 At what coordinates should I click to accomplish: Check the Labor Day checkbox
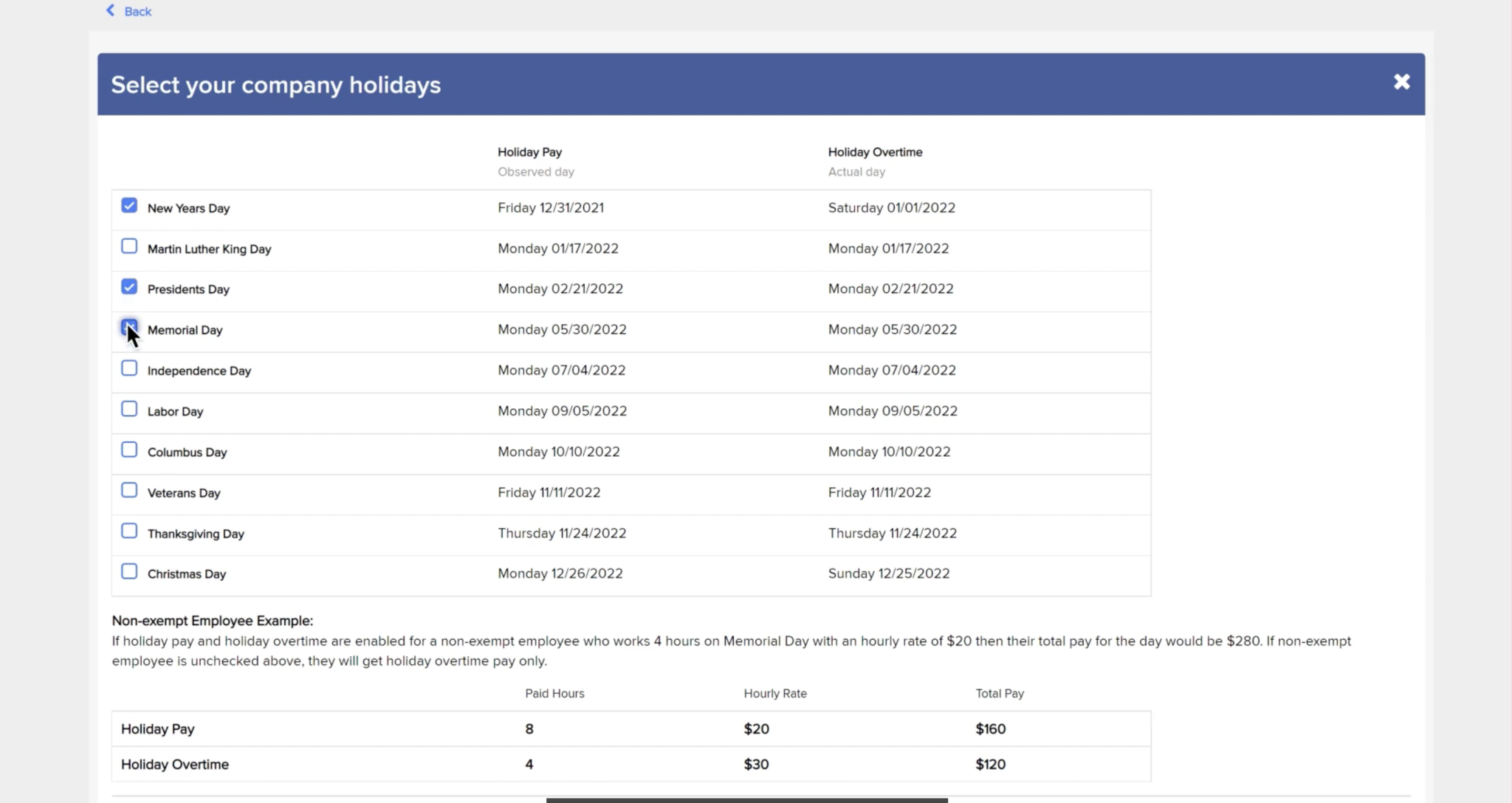pos(129,408)
